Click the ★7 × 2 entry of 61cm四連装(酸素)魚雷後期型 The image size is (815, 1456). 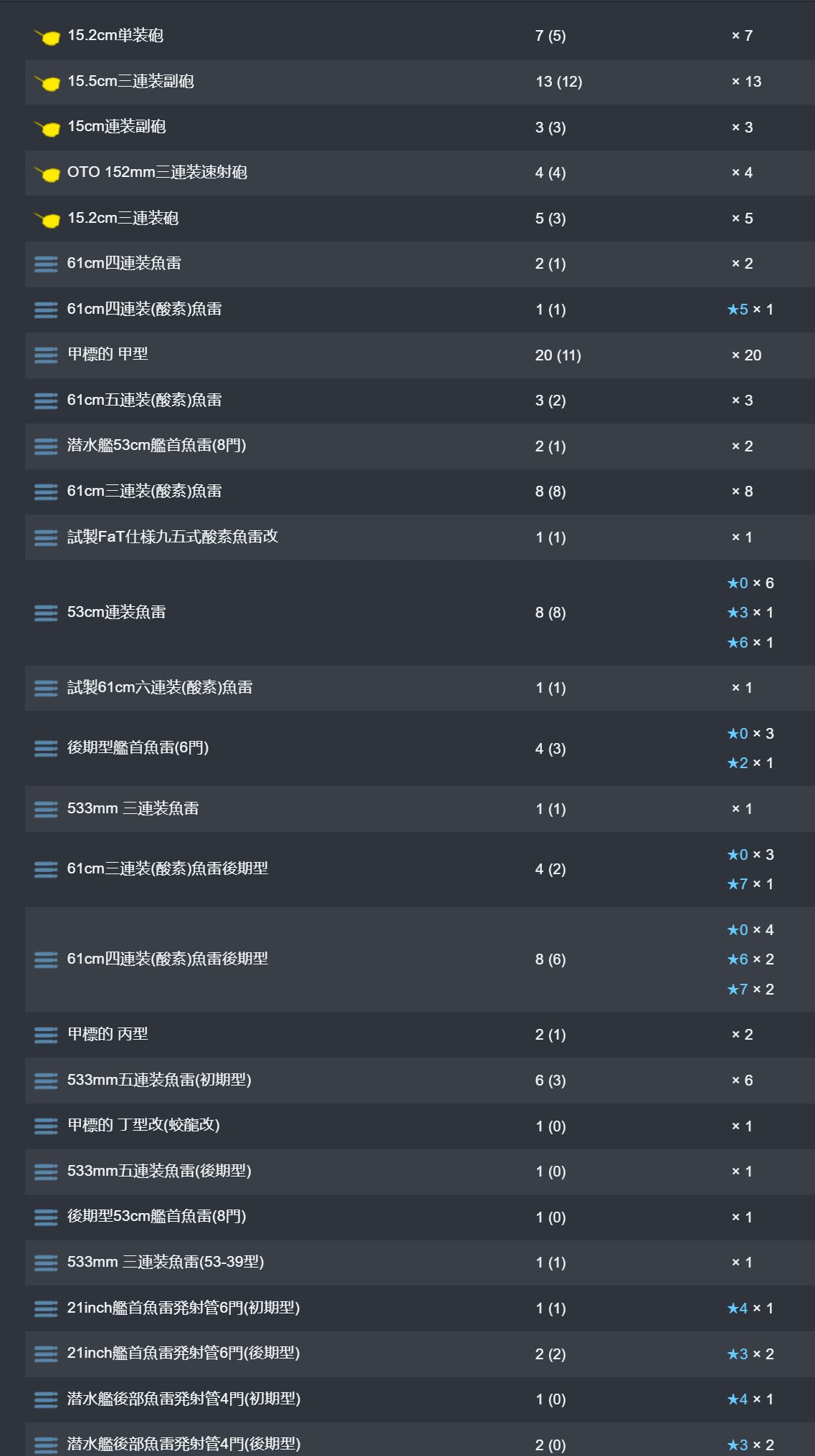pos(750,990)
